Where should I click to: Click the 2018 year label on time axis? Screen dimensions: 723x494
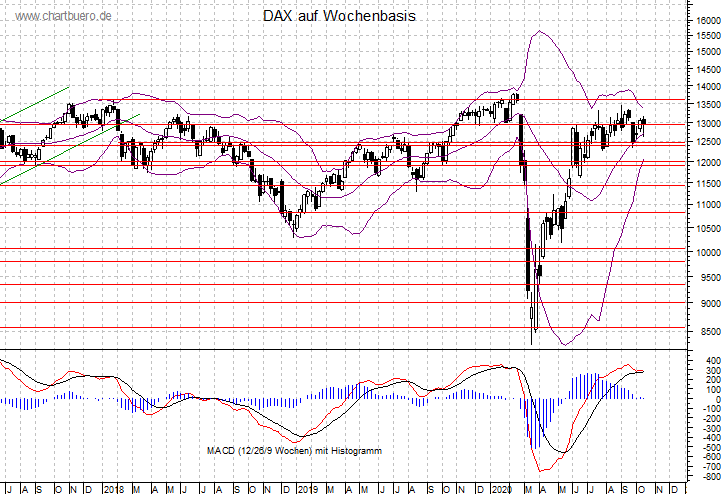[x=113, y=489]
